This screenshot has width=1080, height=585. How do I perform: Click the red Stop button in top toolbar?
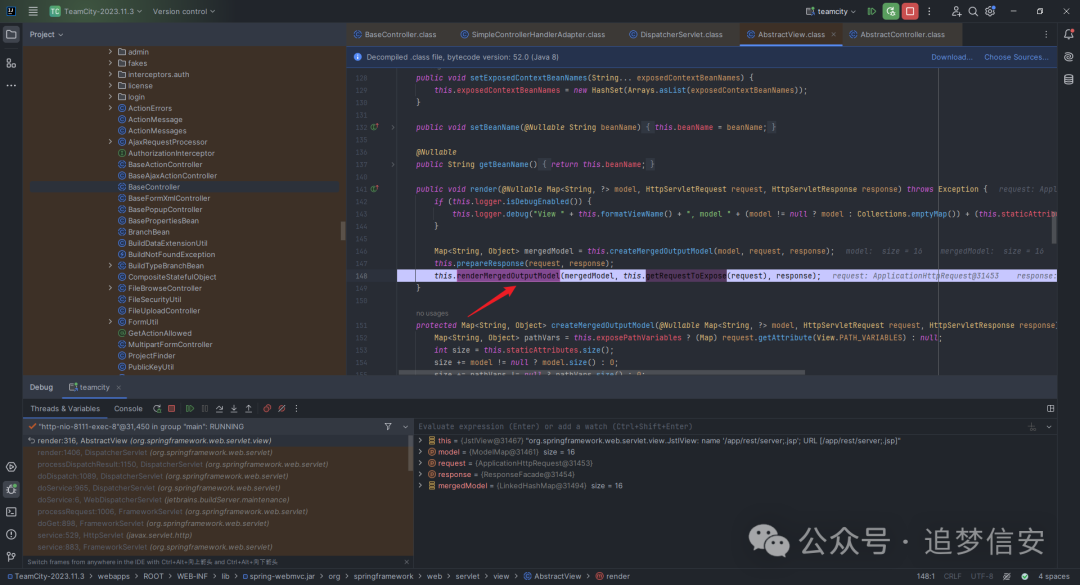(910, 11)
